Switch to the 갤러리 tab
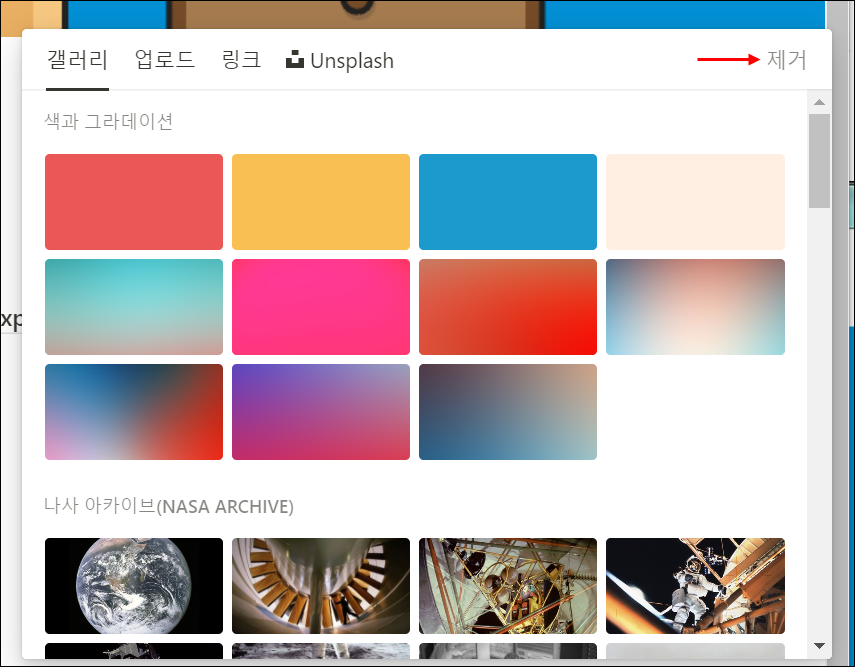This screenshot has width=855, height=667. pos(77,60)
